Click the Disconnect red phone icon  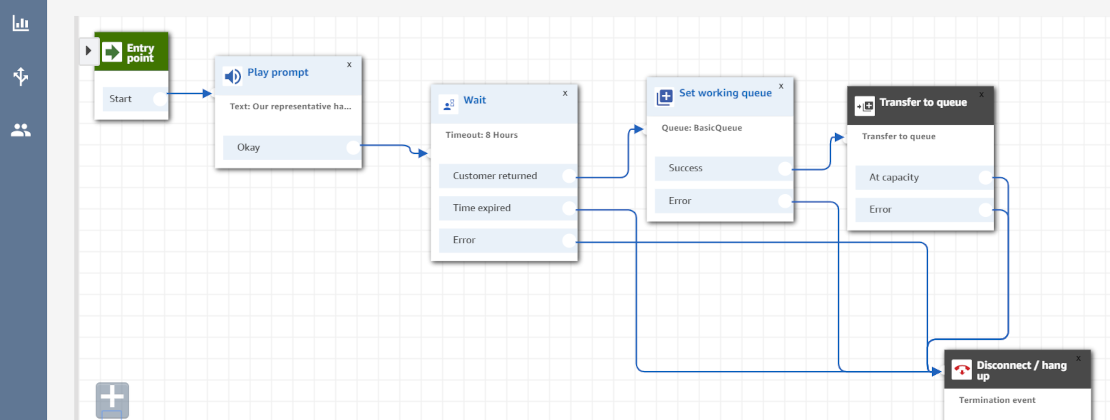962,370
